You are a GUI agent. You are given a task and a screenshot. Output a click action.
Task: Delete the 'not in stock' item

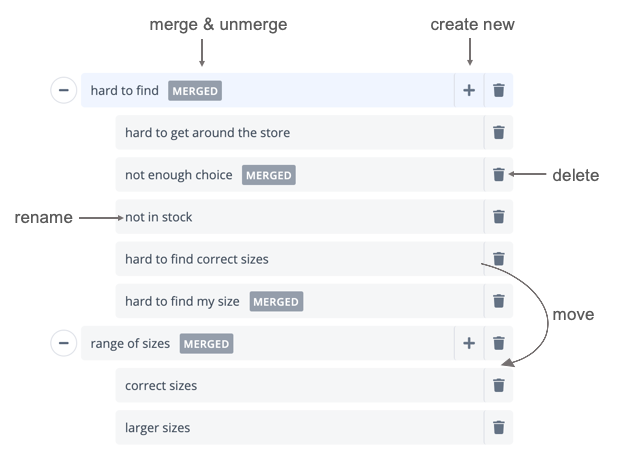[x=499, y=217]
